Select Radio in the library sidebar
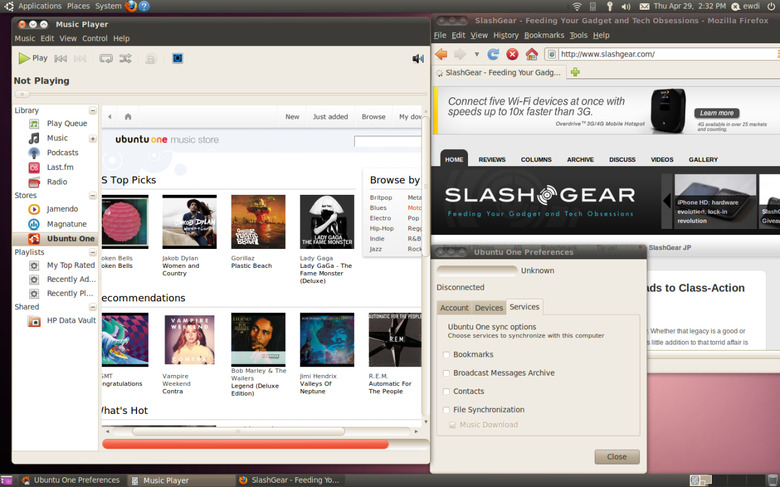Image resolution: width=780 pixels, height=487 pixels. [x=57, y=182]
